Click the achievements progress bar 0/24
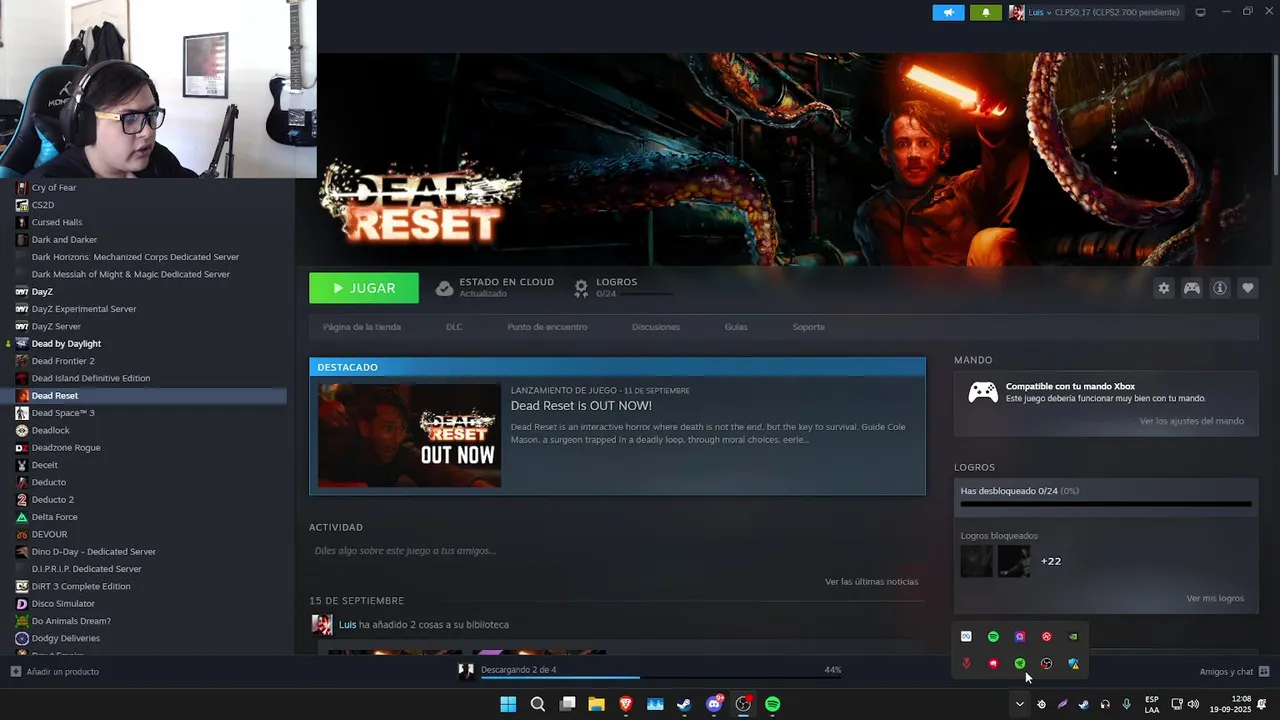The image size is (1280, 720). (1106, 504)
